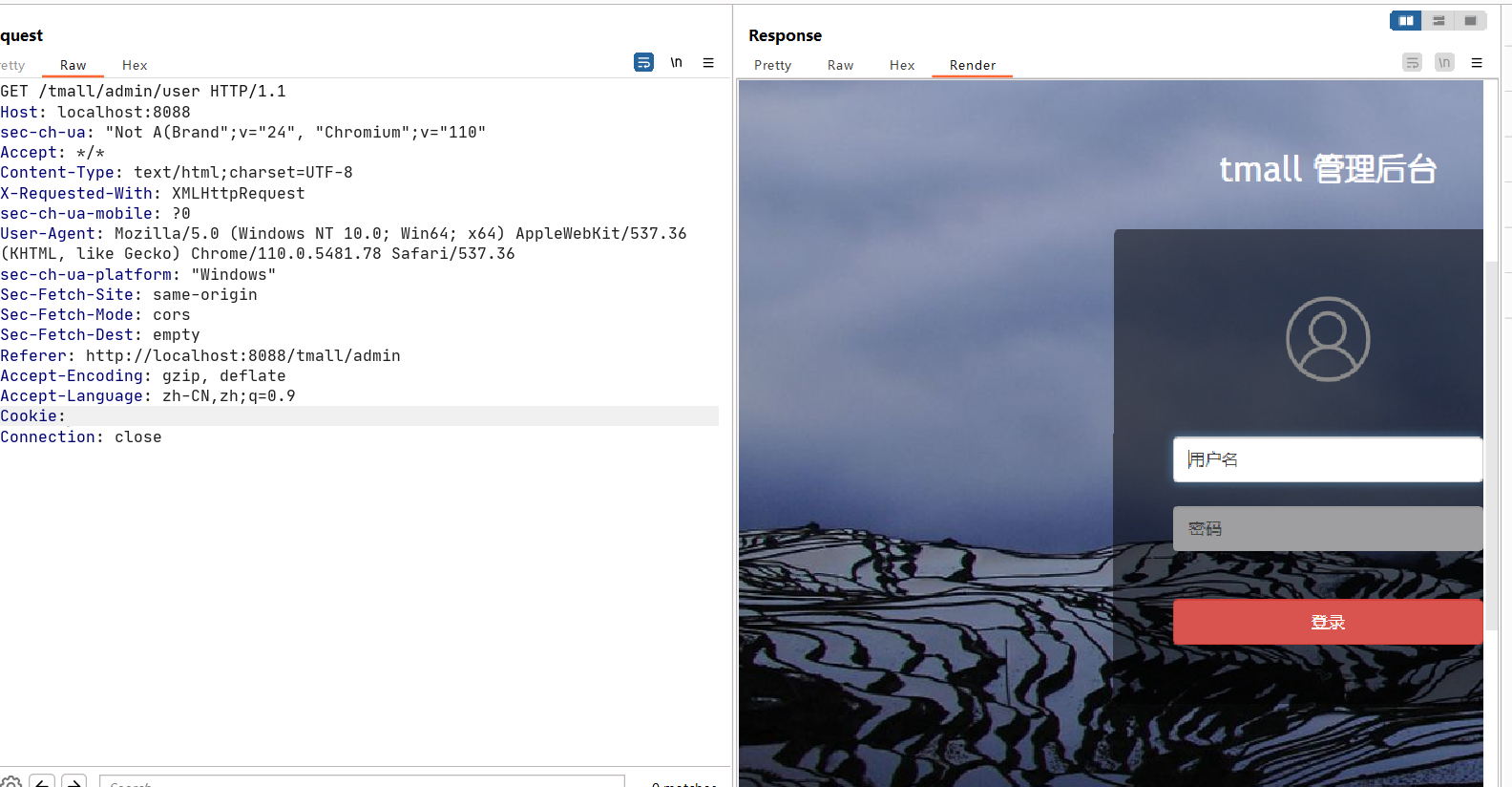
Task: Select the Response Render tab
Action: tap(973, 65)
